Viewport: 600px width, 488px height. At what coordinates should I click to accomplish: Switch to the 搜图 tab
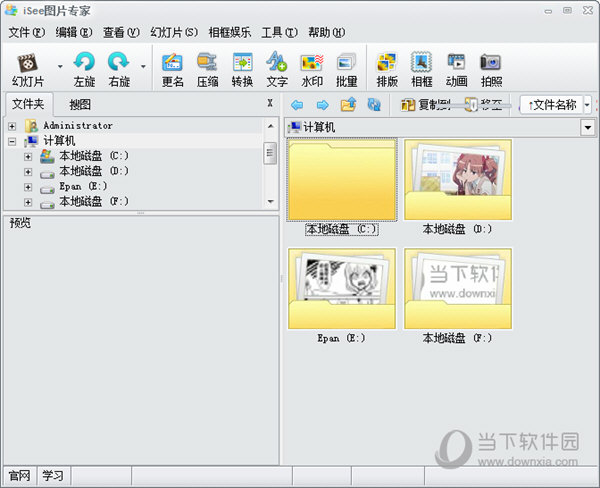click(80, 104)
